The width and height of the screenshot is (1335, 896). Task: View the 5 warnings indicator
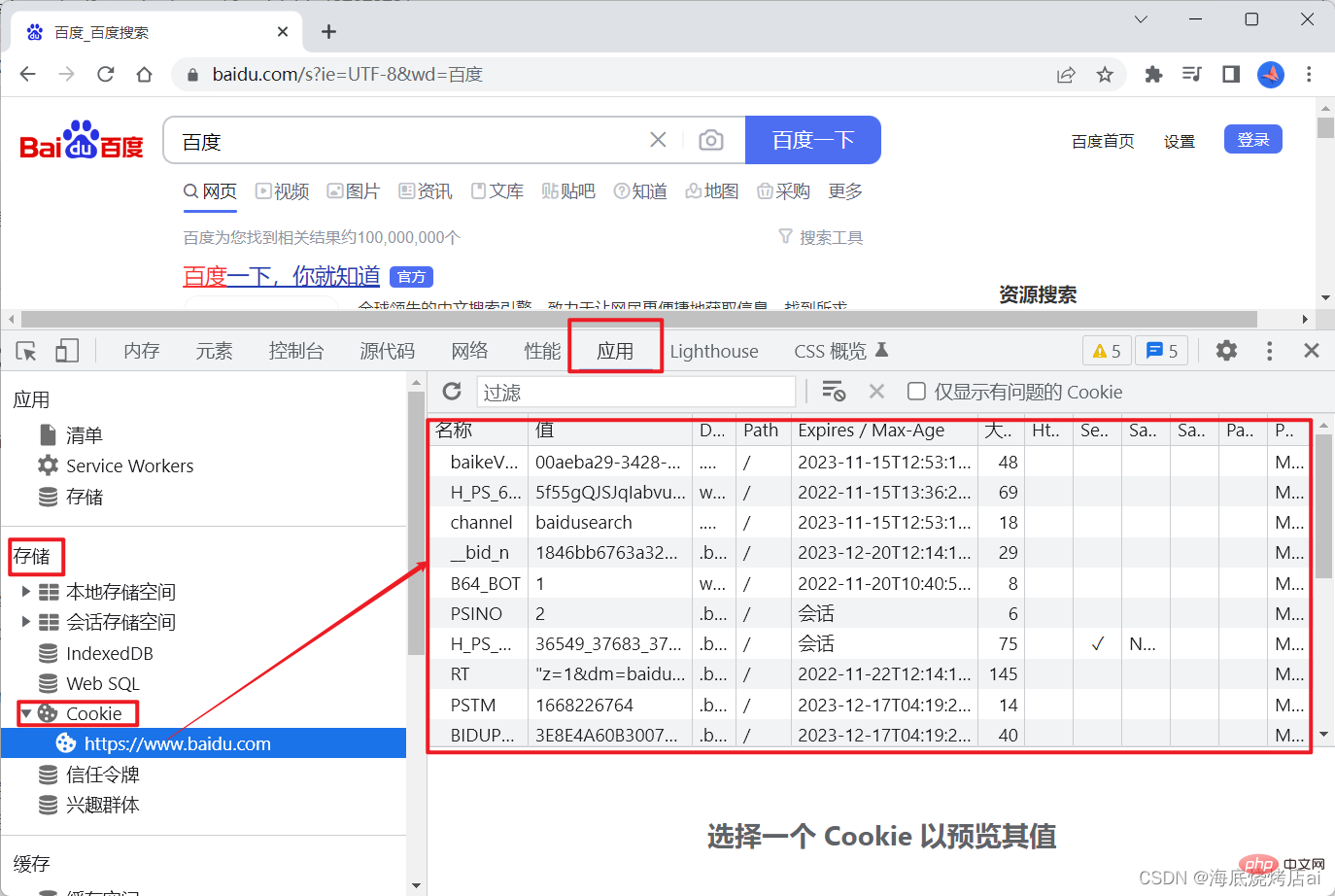[1106, 350]
